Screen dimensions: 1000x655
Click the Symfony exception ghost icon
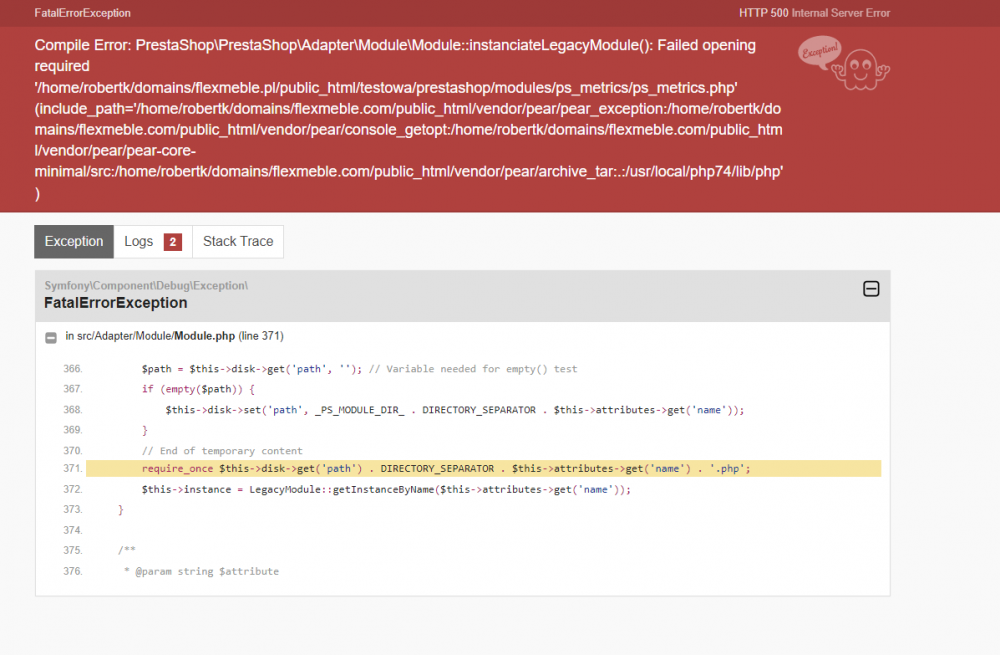(x=860, y=70)
